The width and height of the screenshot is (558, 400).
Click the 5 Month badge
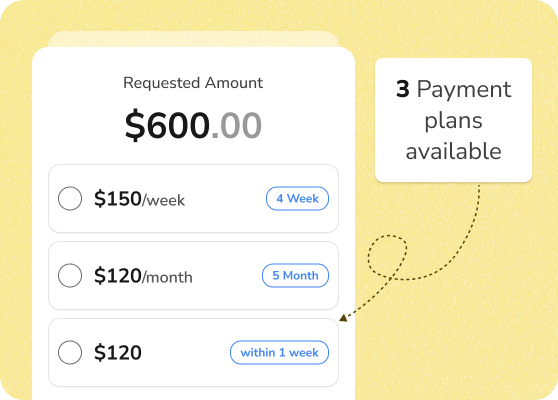click(x=295, y=275)
